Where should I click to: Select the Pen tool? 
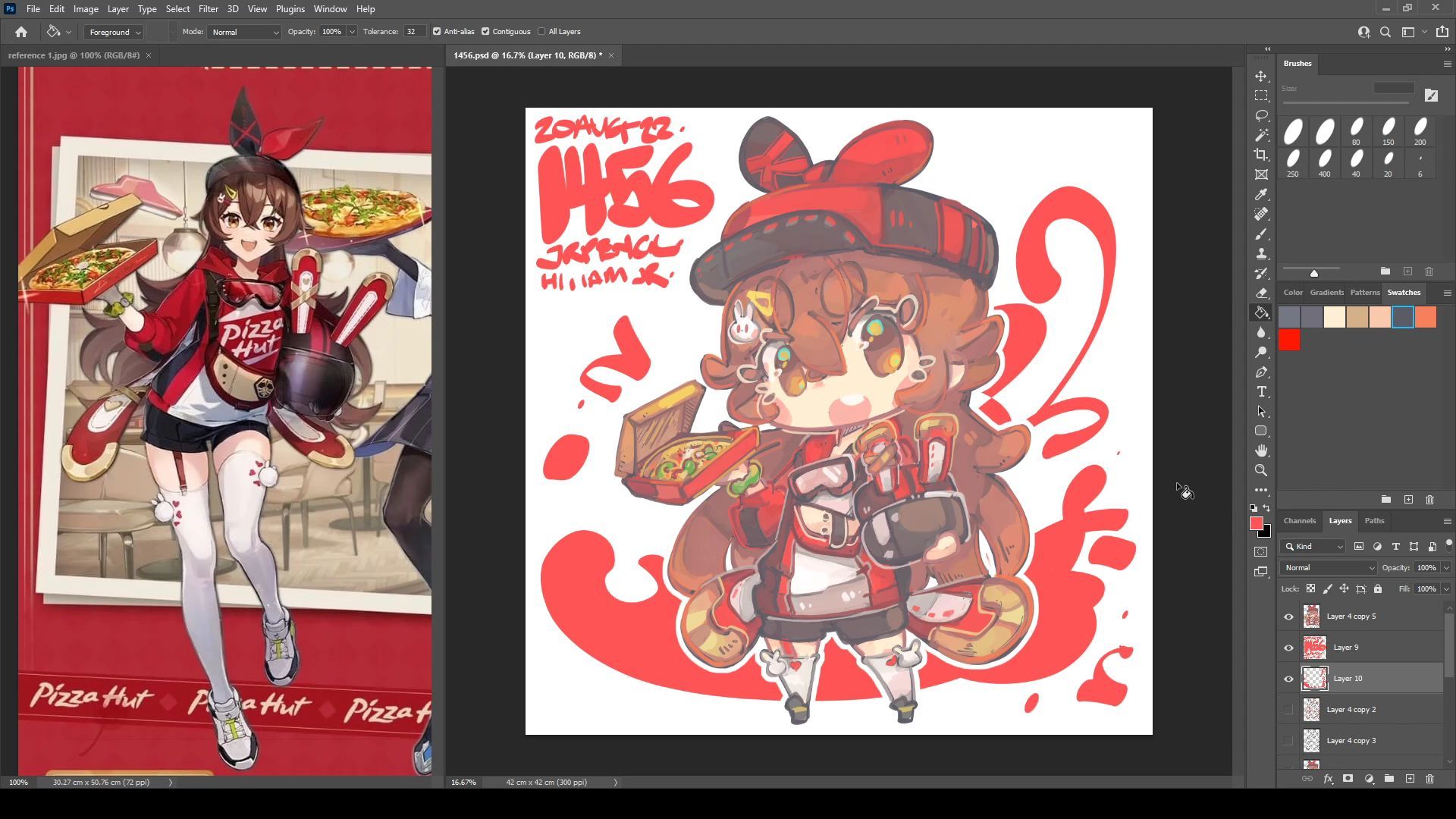1261,372
